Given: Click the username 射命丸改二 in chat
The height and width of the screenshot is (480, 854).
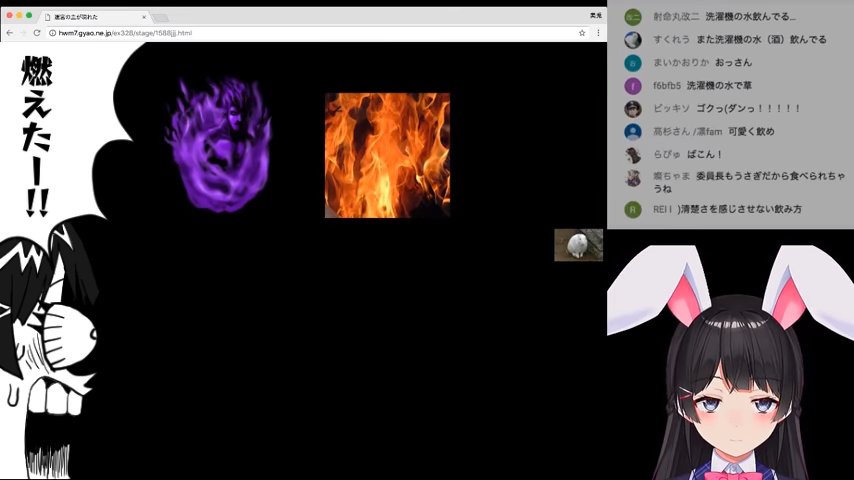Looking at the screenshot, I should [x=676, y=17].
